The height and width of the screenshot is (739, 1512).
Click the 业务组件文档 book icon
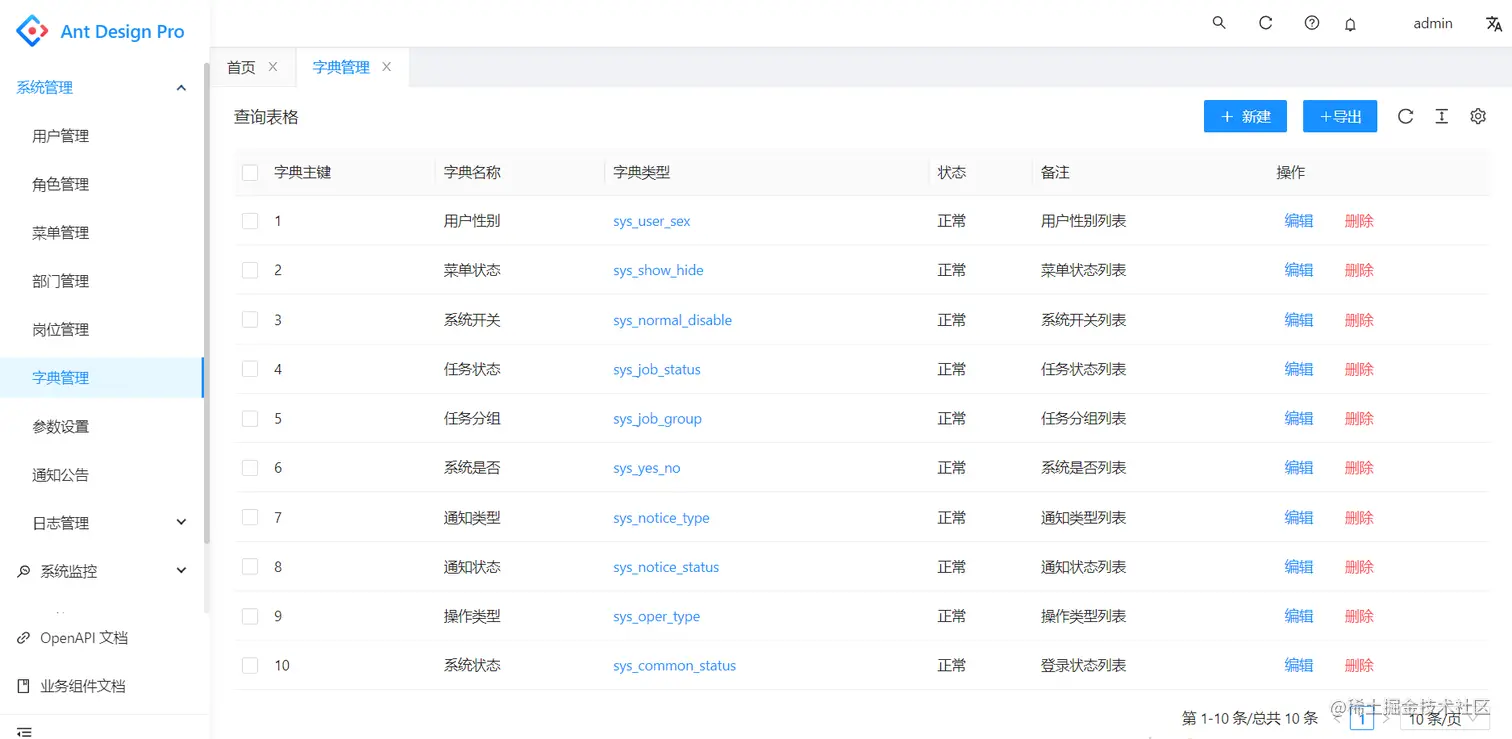click(24, 686)
